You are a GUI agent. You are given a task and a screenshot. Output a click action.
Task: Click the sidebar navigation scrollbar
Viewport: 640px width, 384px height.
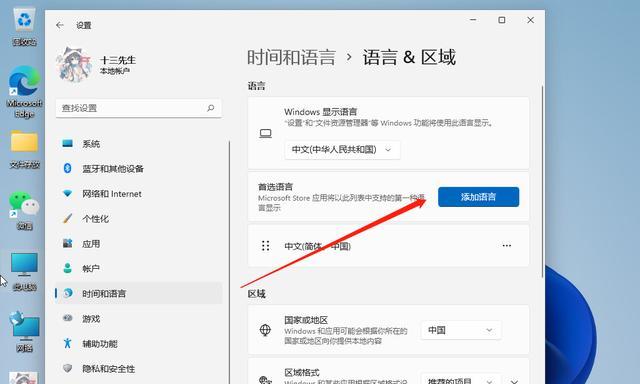coord(229,261)
